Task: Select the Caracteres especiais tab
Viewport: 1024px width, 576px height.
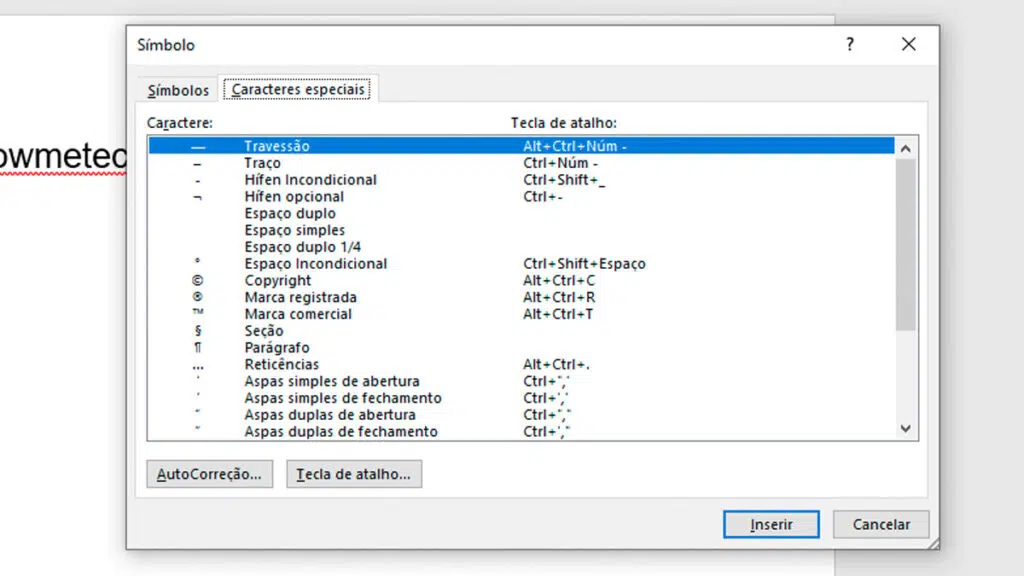Action: (298, 89)
